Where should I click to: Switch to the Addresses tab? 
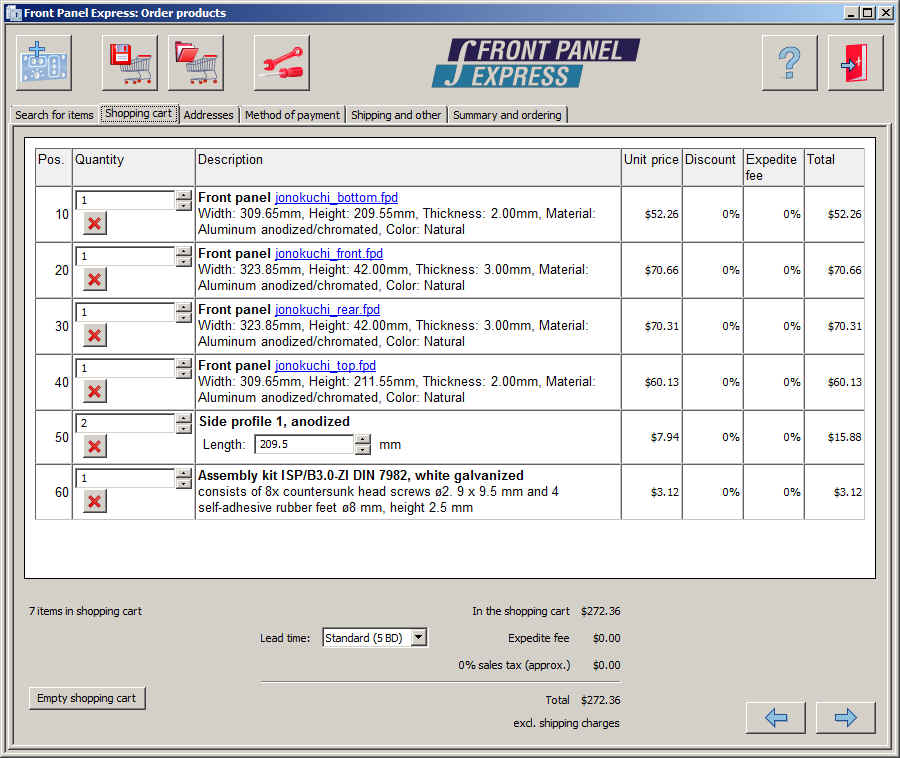tap(208, 115)
